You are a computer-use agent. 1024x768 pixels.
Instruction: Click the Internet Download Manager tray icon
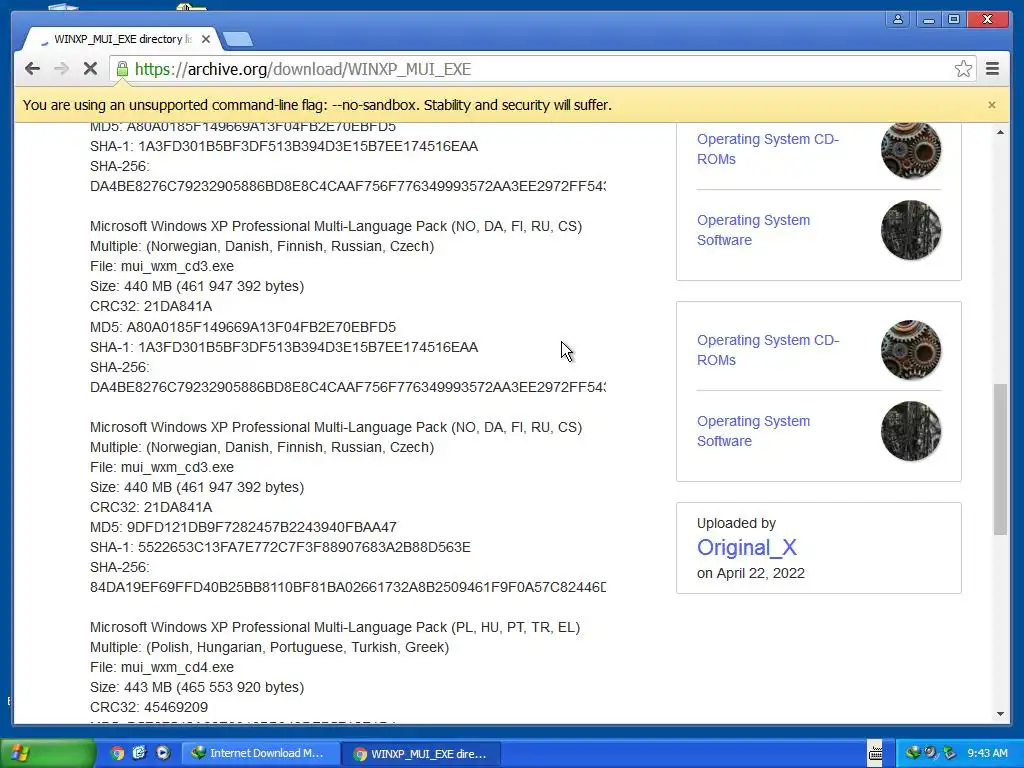point(912,753)
